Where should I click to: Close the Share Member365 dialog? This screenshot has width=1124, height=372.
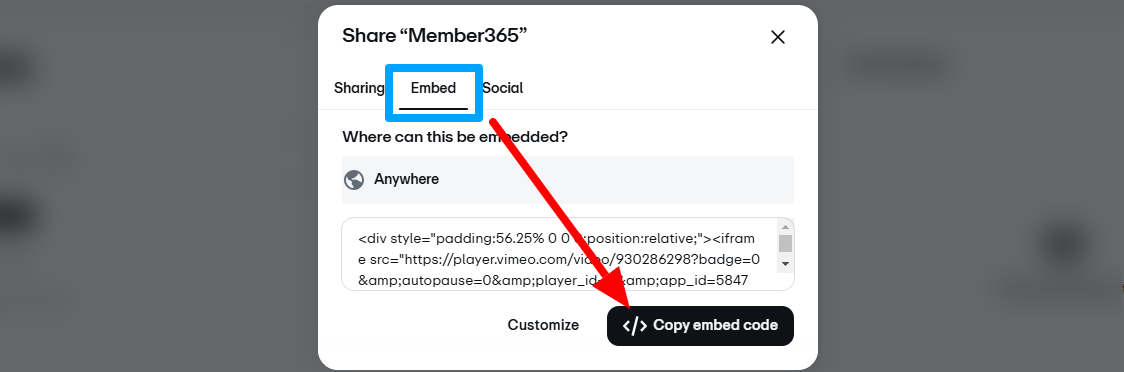pyautogui.click(x=778, y=37)
